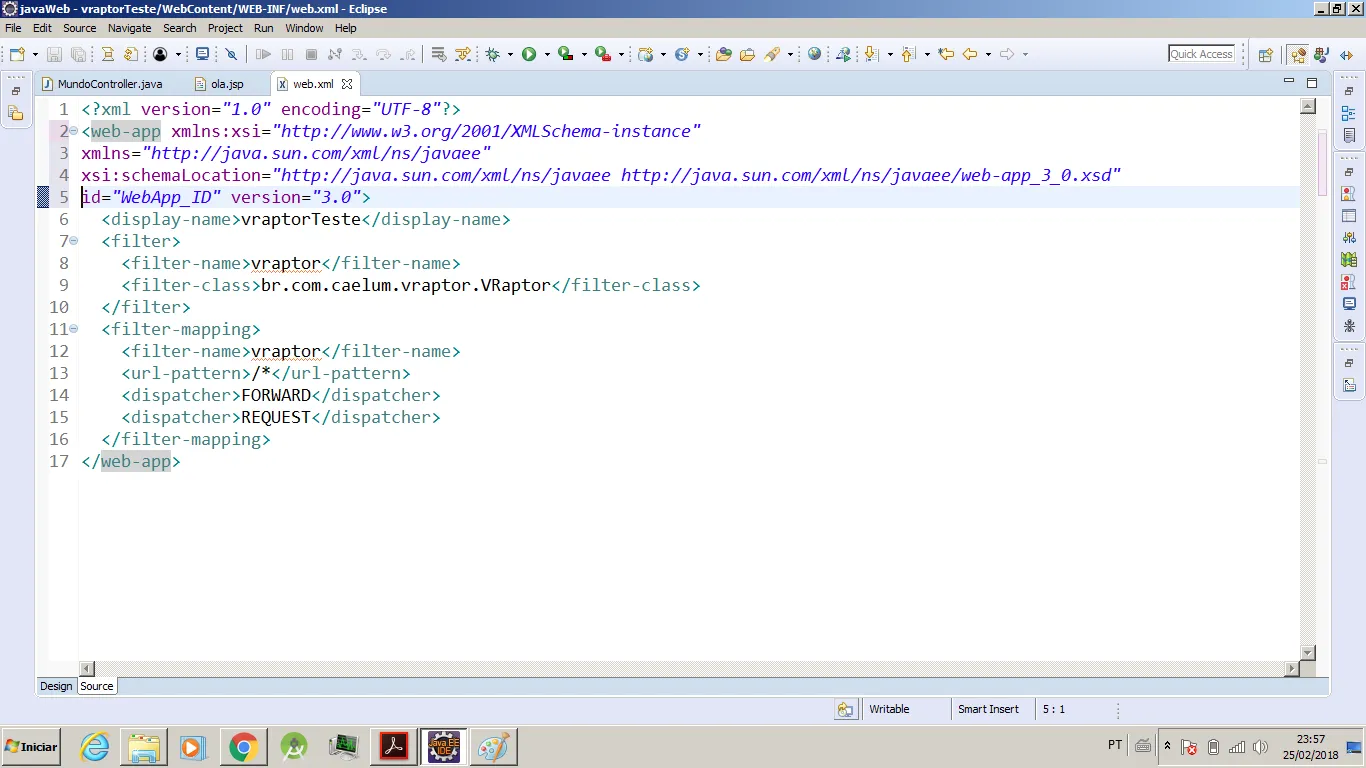1366x768 pixels.
Task: Collapse the web-app fold marker on line 2
Action: [x=74, y=131]
